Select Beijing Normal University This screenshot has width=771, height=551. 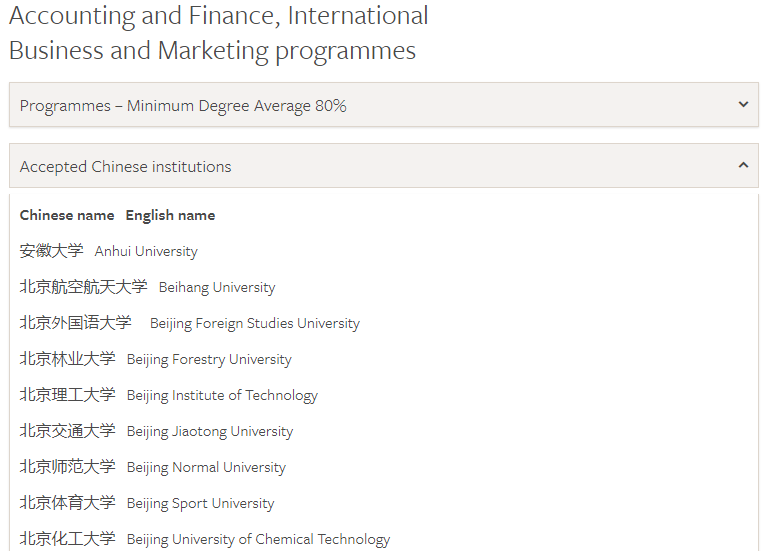[206, 467]
